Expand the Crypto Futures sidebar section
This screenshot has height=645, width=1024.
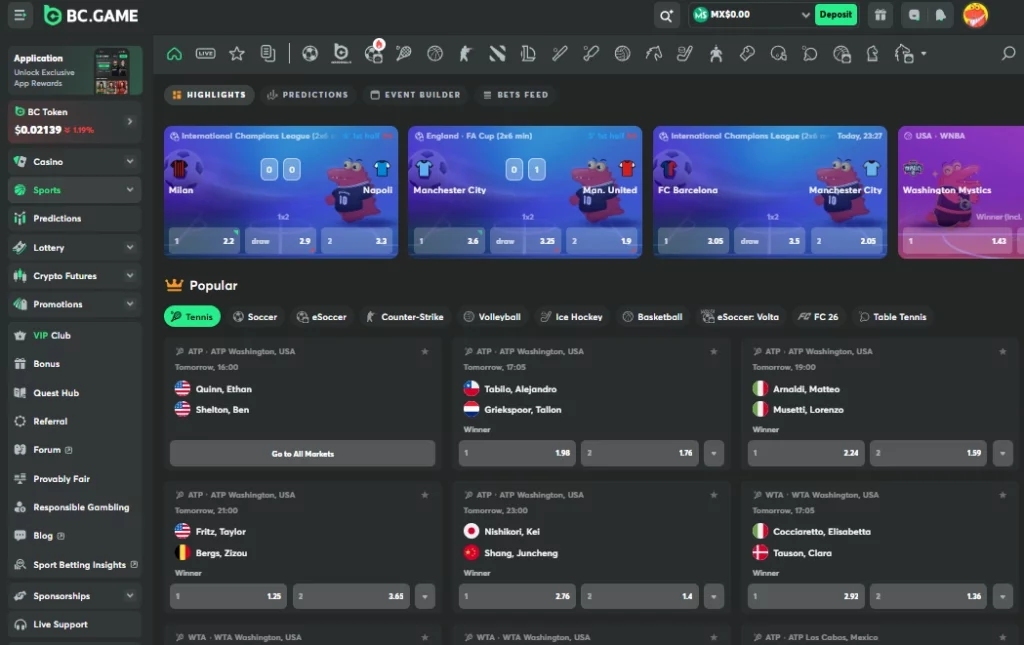pos(130,275)
